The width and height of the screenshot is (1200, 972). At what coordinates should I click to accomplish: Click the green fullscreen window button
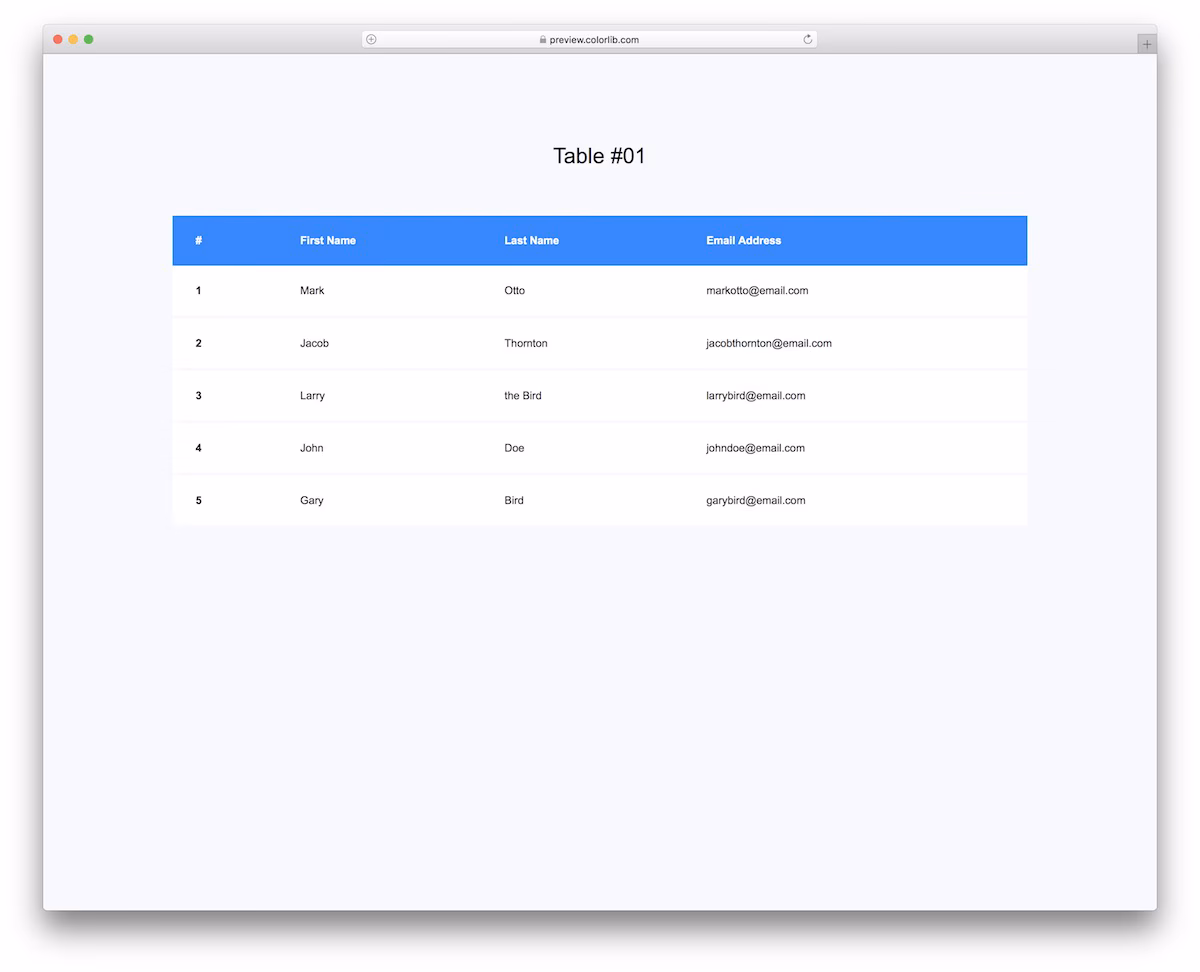pyautogui.click(x=88, y=39)
